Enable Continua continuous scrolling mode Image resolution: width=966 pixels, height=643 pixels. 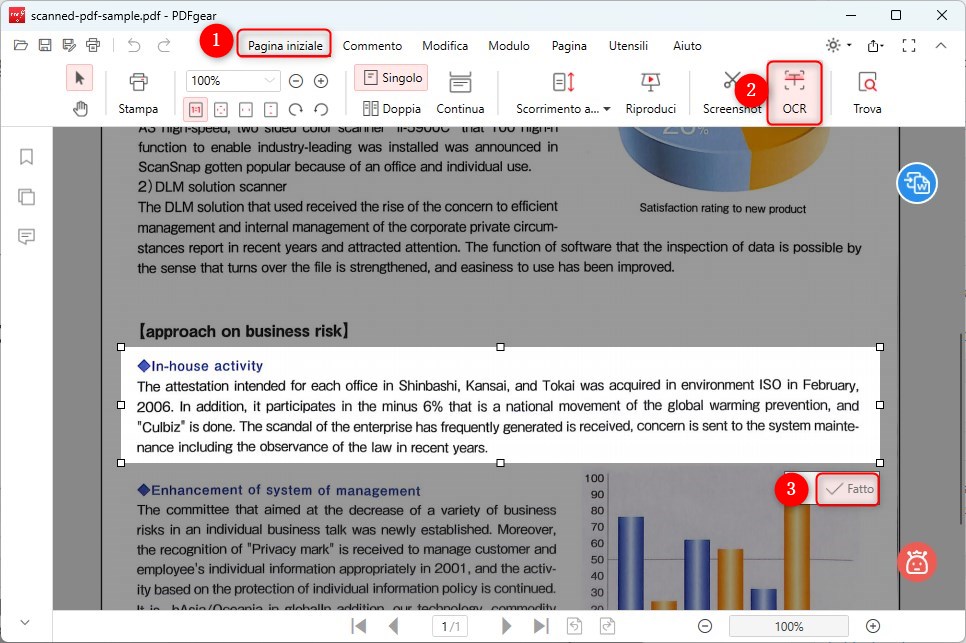[x=460, y=90]
